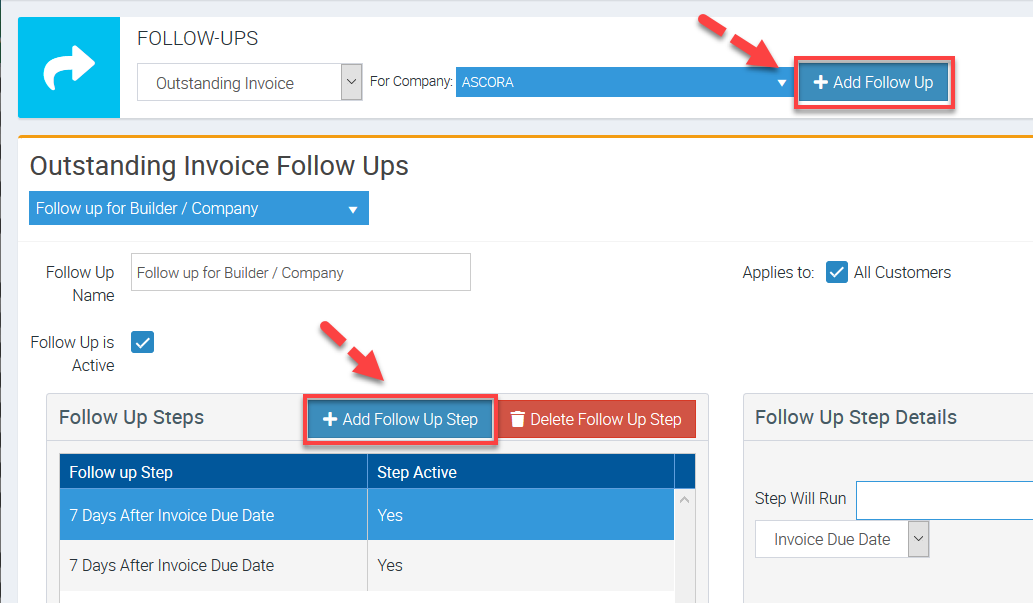Click the Follow up Step column header

click(213, 472)
